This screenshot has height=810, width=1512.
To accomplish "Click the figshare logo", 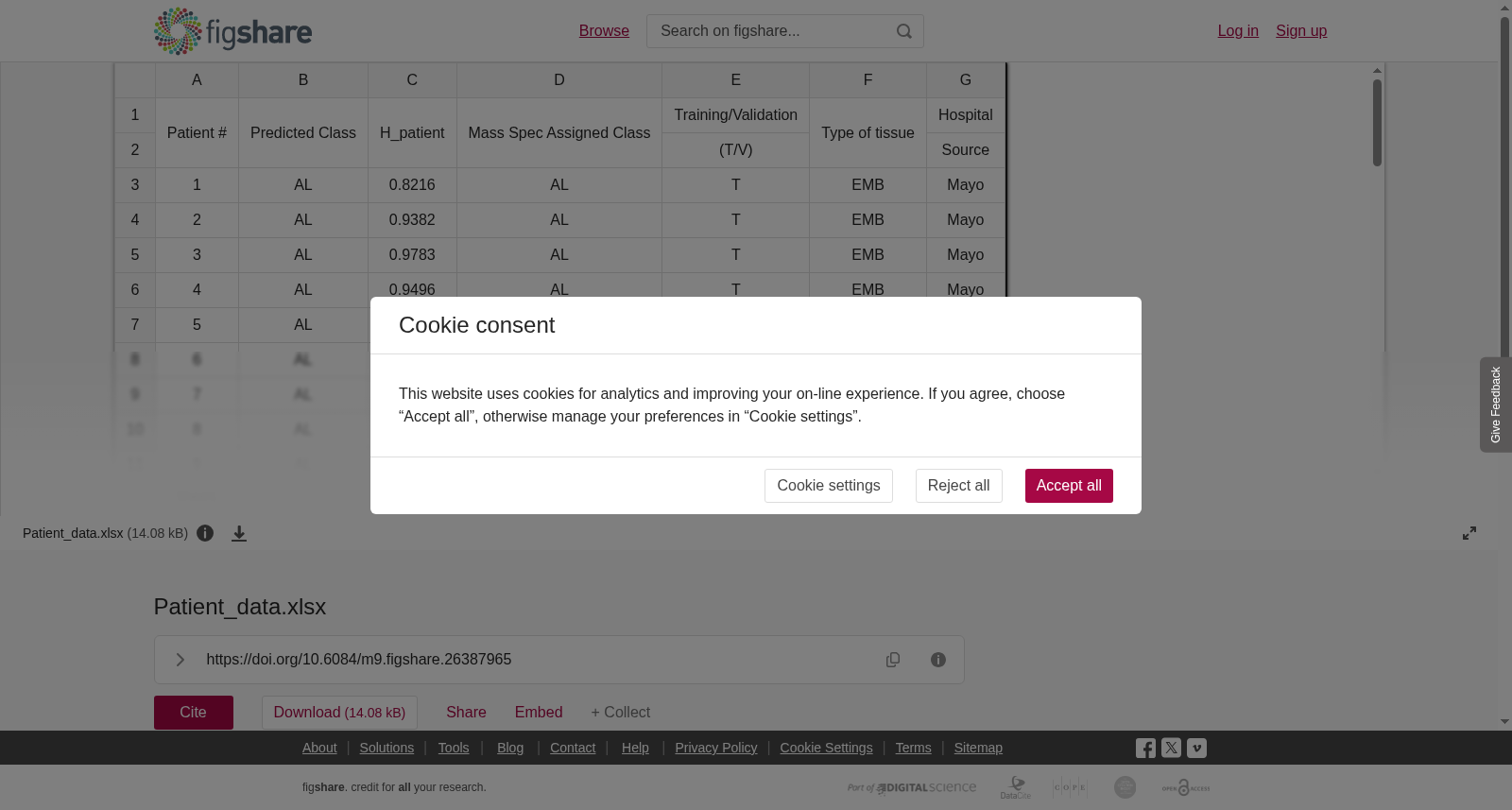I will click(232, 31).
